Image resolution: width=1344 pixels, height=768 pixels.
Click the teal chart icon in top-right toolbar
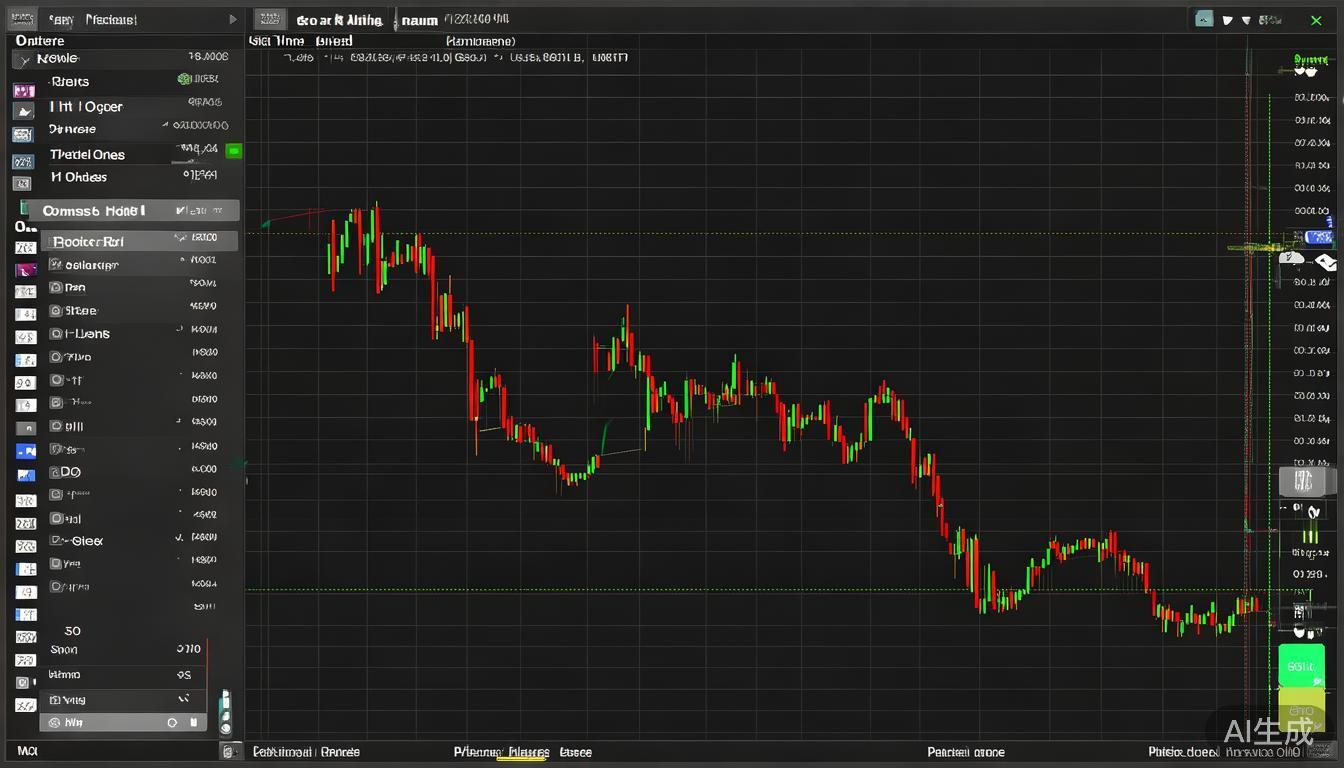pos(1204,19)
